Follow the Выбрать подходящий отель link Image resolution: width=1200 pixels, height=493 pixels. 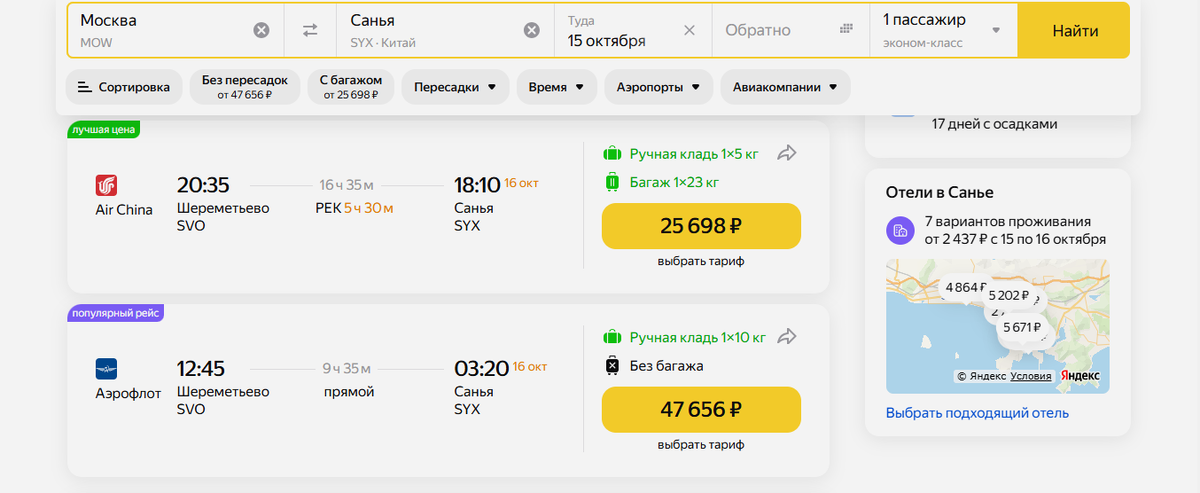tap(977, 413)
